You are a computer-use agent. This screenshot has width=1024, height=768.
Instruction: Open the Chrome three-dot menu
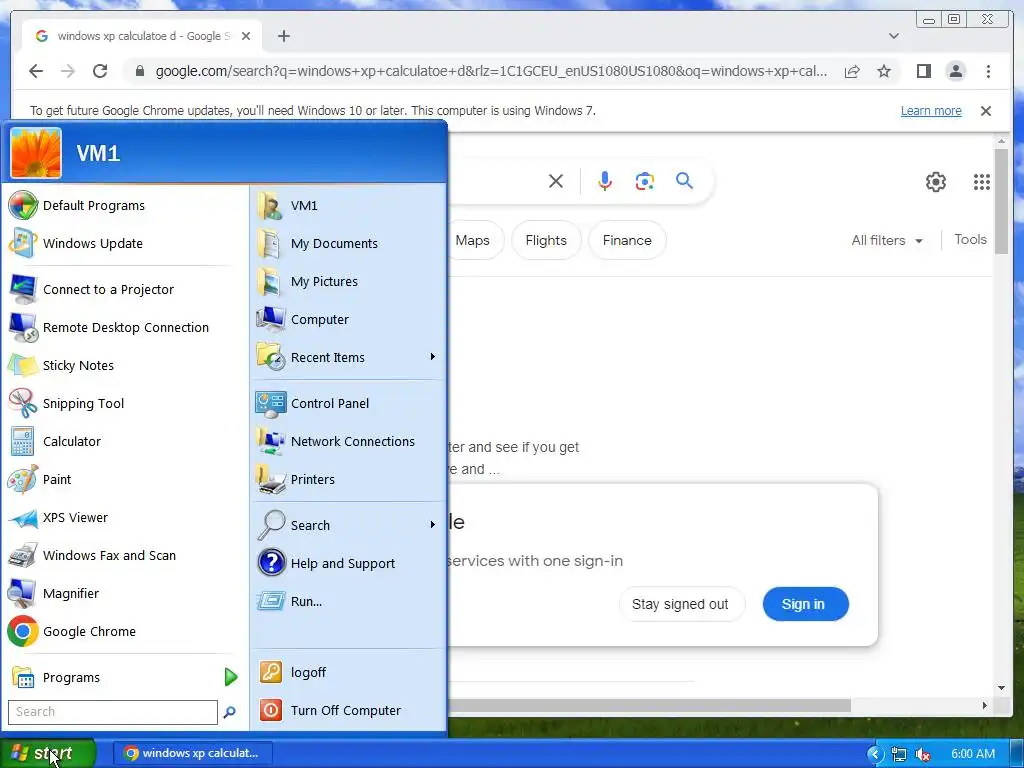point(988,71)
